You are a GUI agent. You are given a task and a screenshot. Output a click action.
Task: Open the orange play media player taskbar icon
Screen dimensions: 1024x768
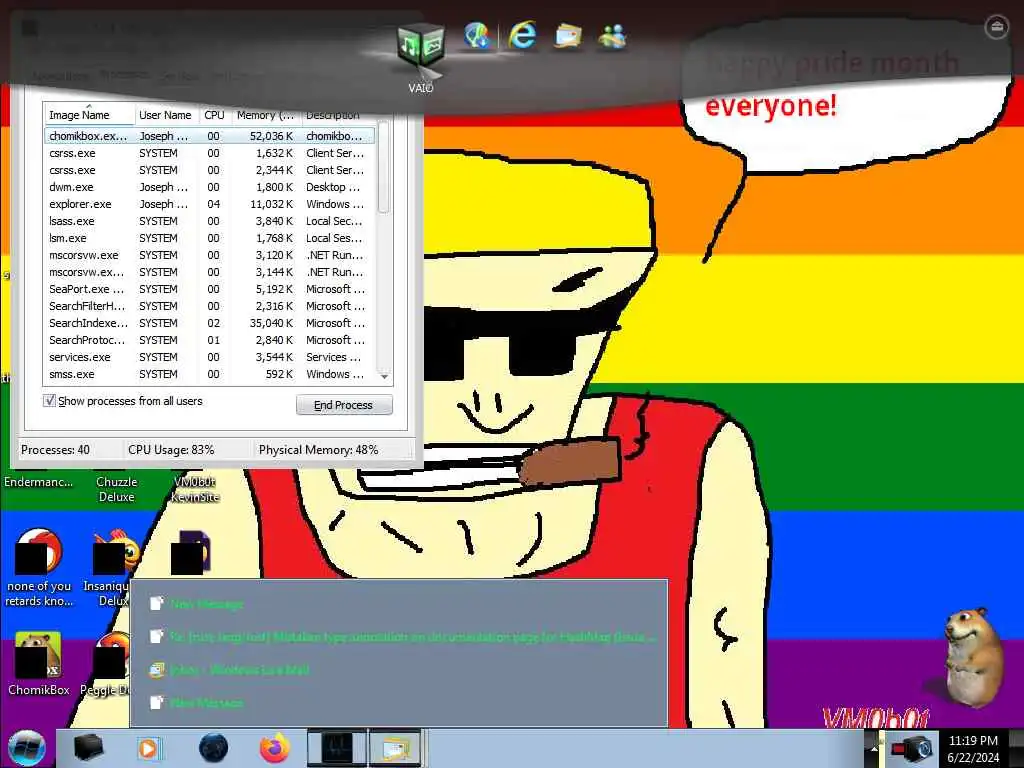(148, 748)
